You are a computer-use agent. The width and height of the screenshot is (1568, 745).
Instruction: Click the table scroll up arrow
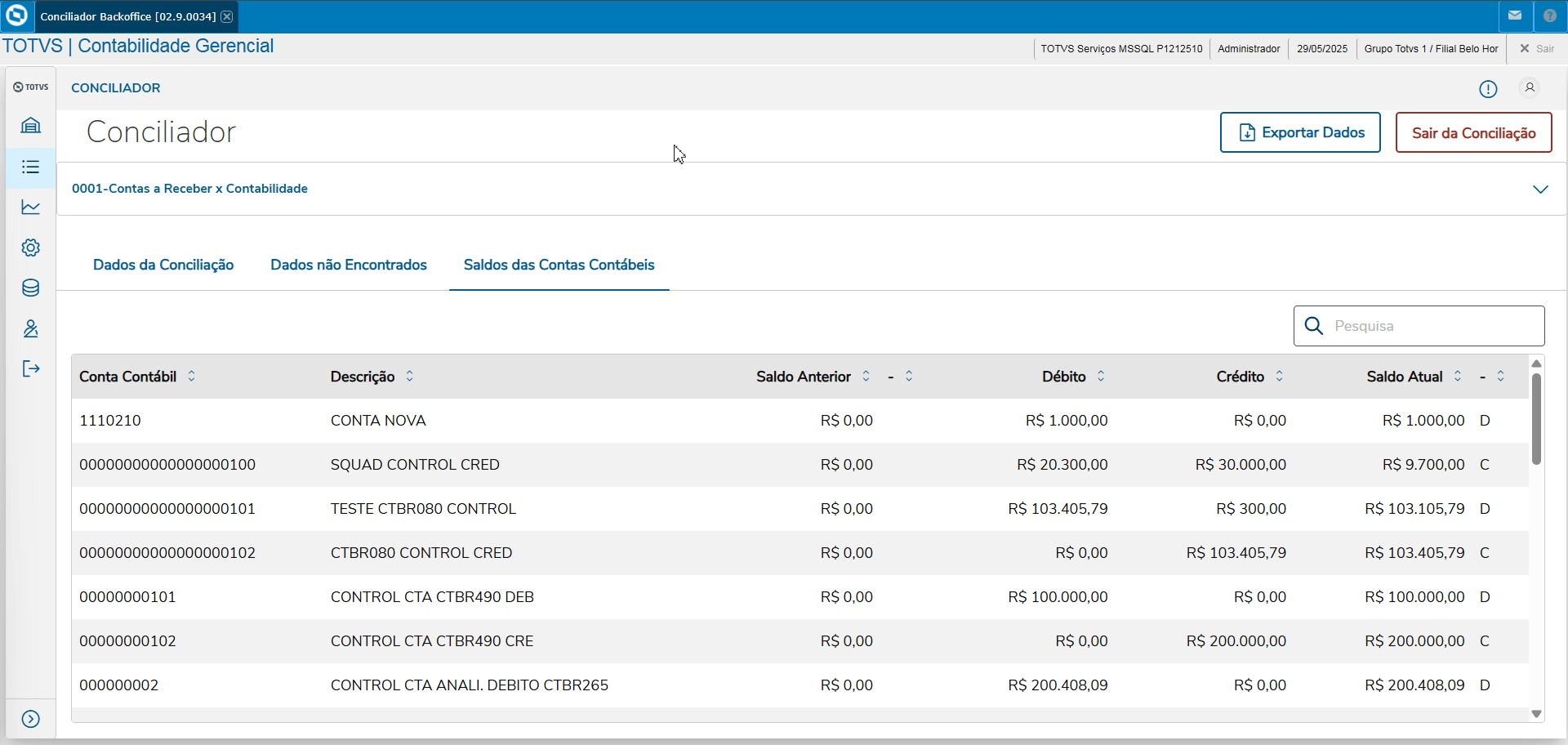(1536, 364)
